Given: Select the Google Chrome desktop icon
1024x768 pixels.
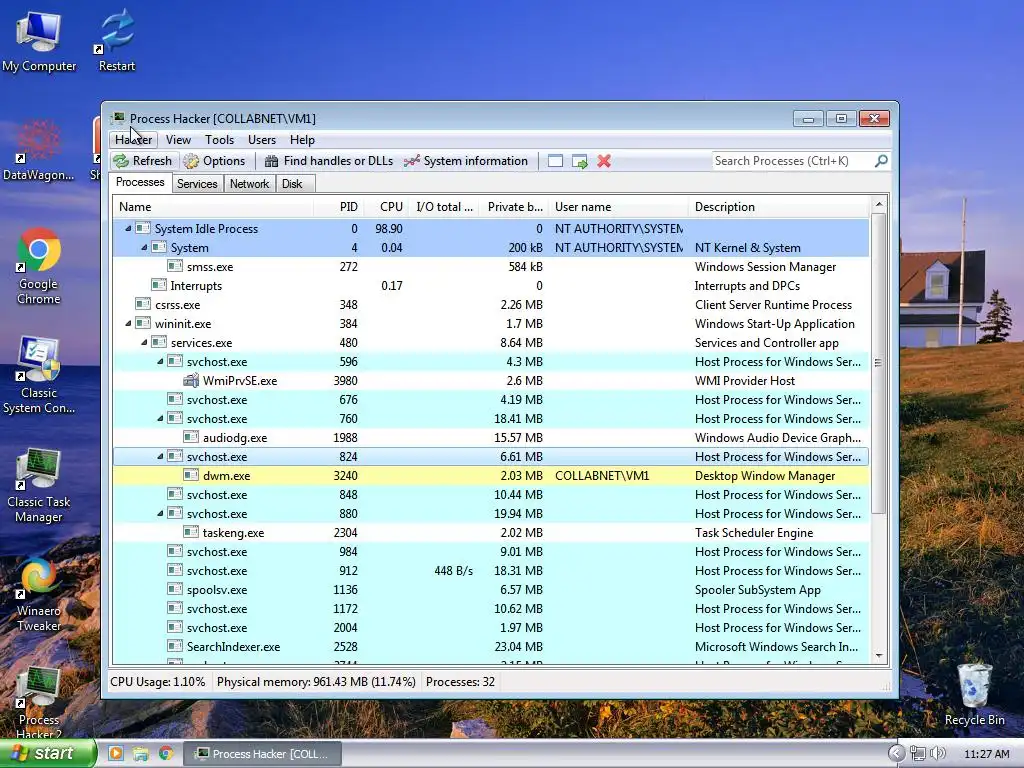Looking at the screenshot, I should pos(39,266).
